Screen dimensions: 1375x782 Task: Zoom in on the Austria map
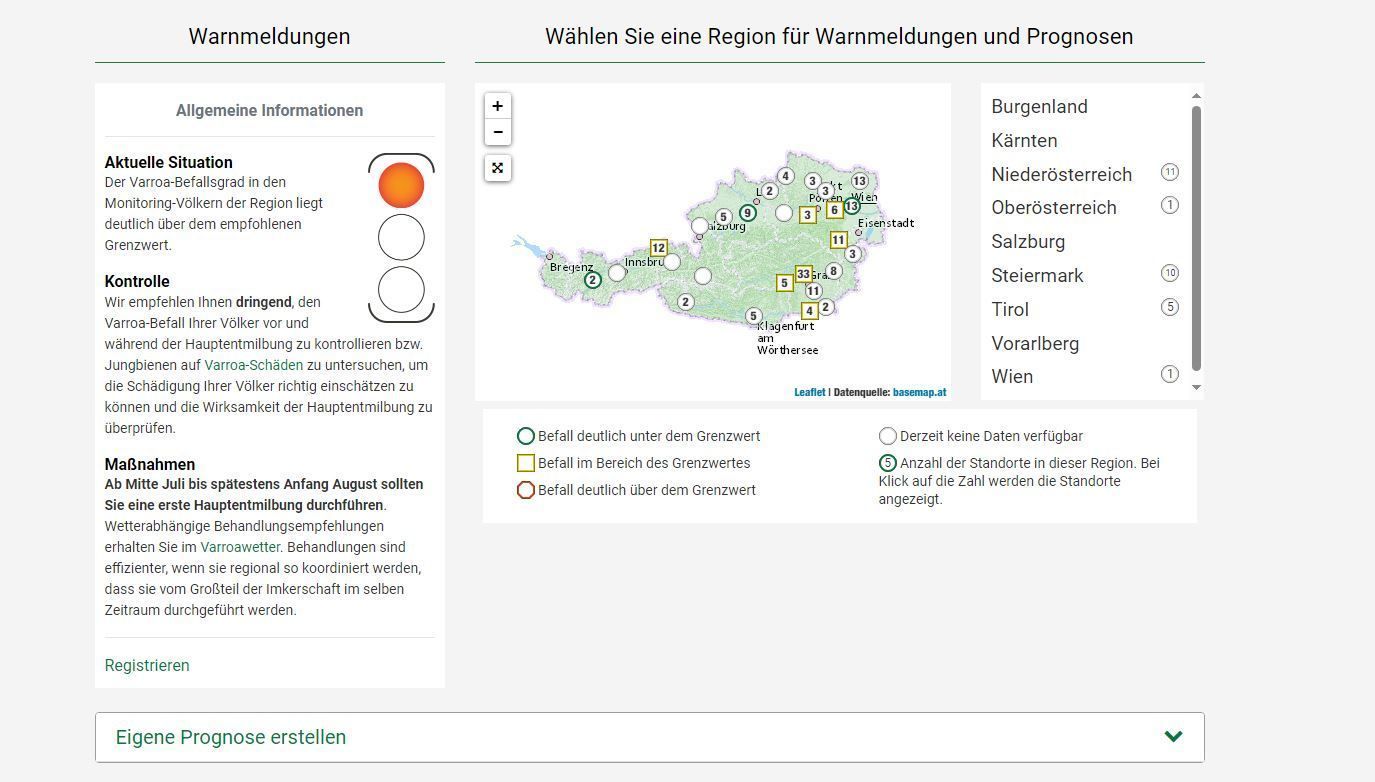tap(497, 106)
